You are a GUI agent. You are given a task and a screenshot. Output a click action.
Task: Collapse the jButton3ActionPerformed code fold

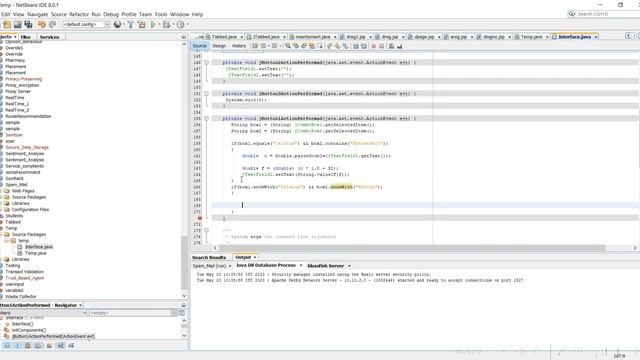[x=206, y=93]
